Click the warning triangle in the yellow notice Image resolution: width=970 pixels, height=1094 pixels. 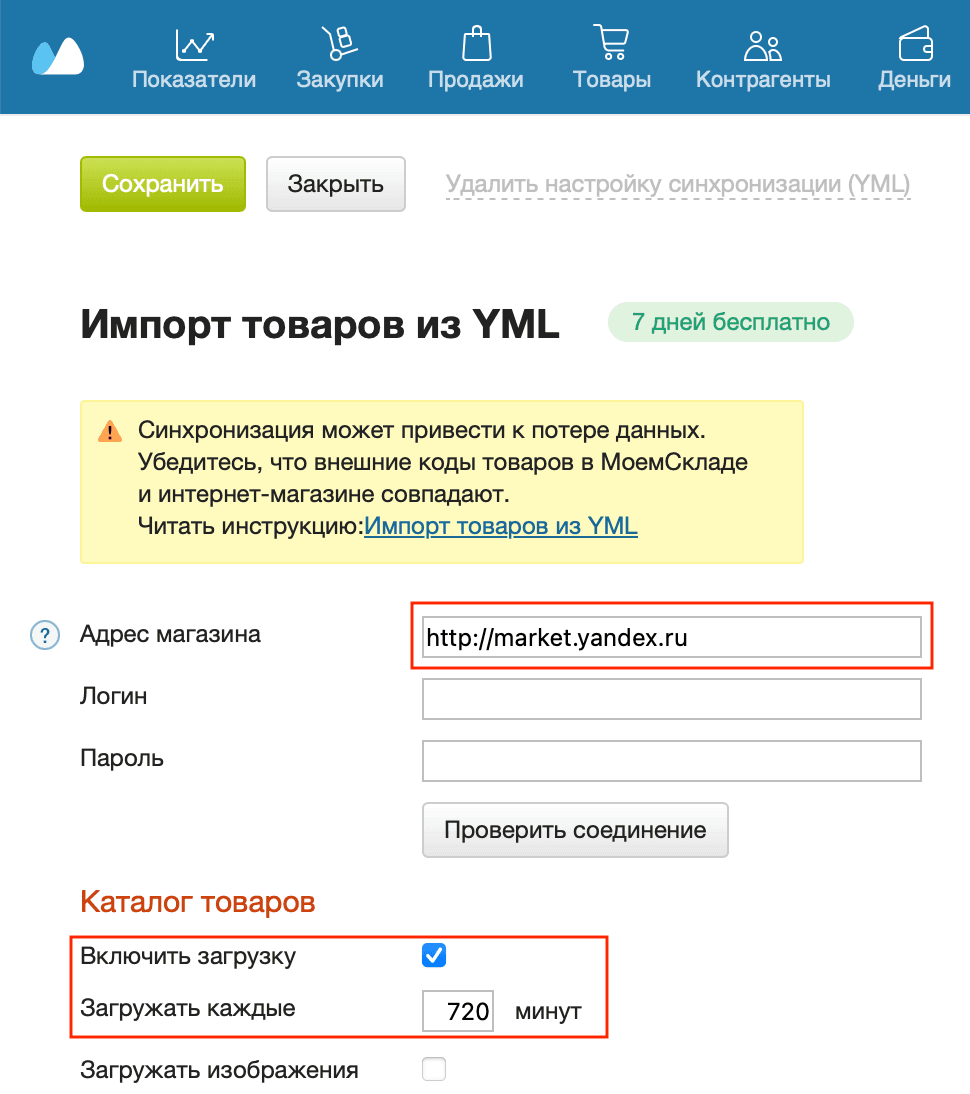pyautogui.click(x=108, y=434)
